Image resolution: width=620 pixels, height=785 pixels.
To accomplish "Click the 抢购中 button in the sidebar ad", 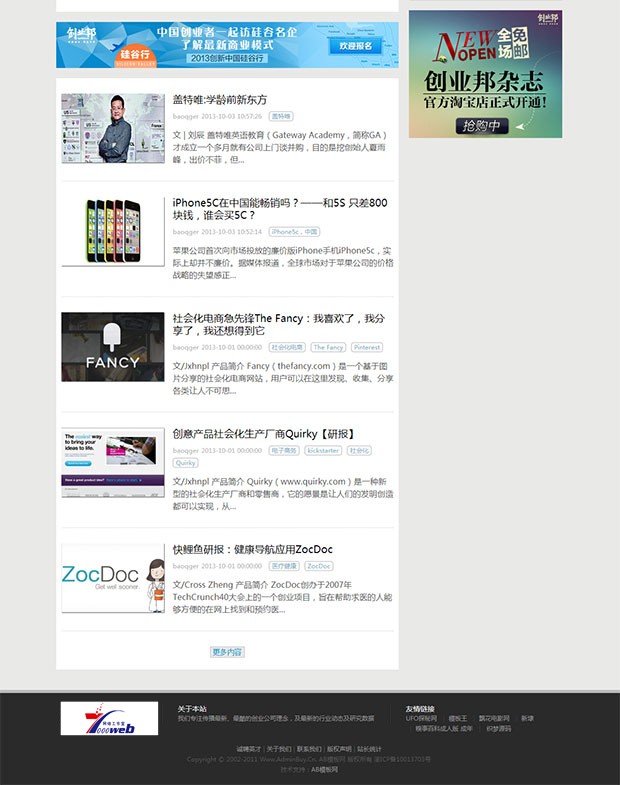I will pyautogui.click(x=482, y=126).
